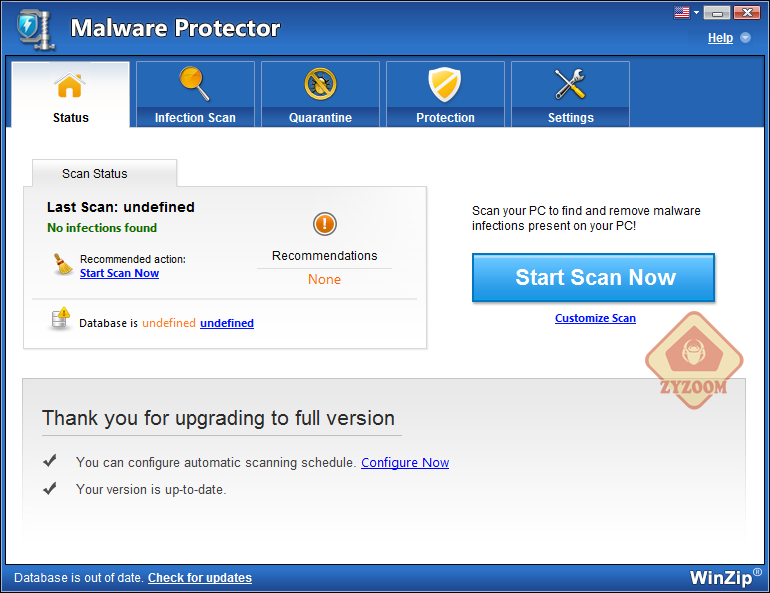Click Start Scan Now under Recommended action
The width and height of the screenshot is (770, 593).
[x=119, y=273]
